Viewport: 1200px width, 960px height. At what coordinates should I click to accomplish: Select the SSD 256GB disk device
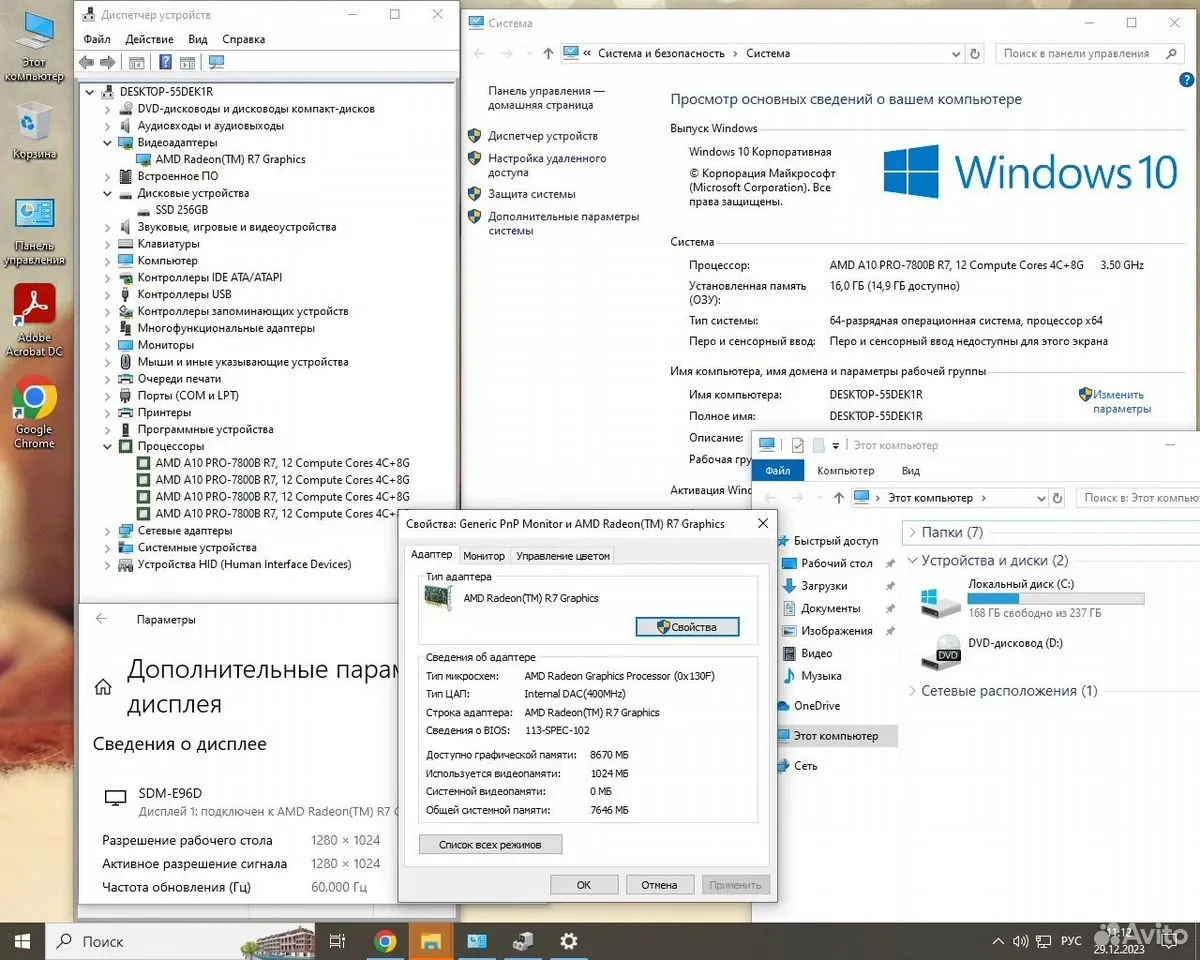[x=181, y=210]
